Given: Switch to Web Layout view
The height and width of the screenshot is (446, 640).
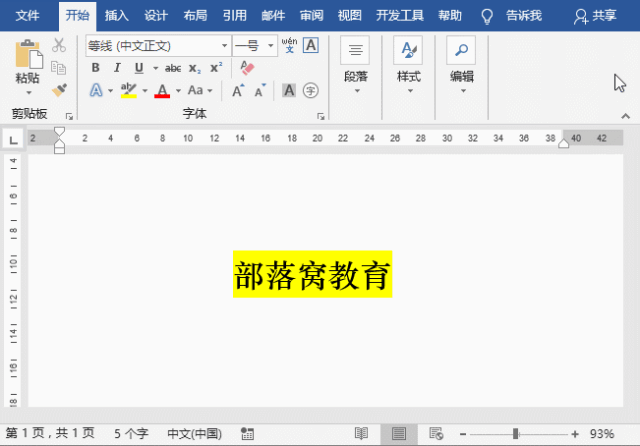Looking at the screenshot, I should 436,433.
